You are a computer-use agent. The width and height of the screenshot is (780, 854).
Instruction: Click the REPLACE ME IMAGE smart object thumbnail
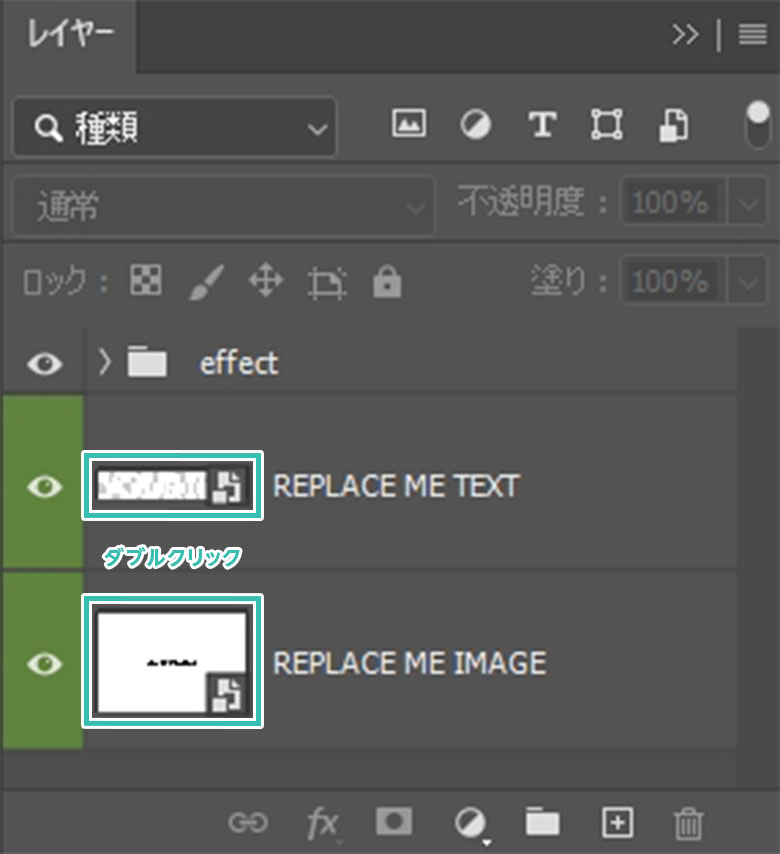172,661
